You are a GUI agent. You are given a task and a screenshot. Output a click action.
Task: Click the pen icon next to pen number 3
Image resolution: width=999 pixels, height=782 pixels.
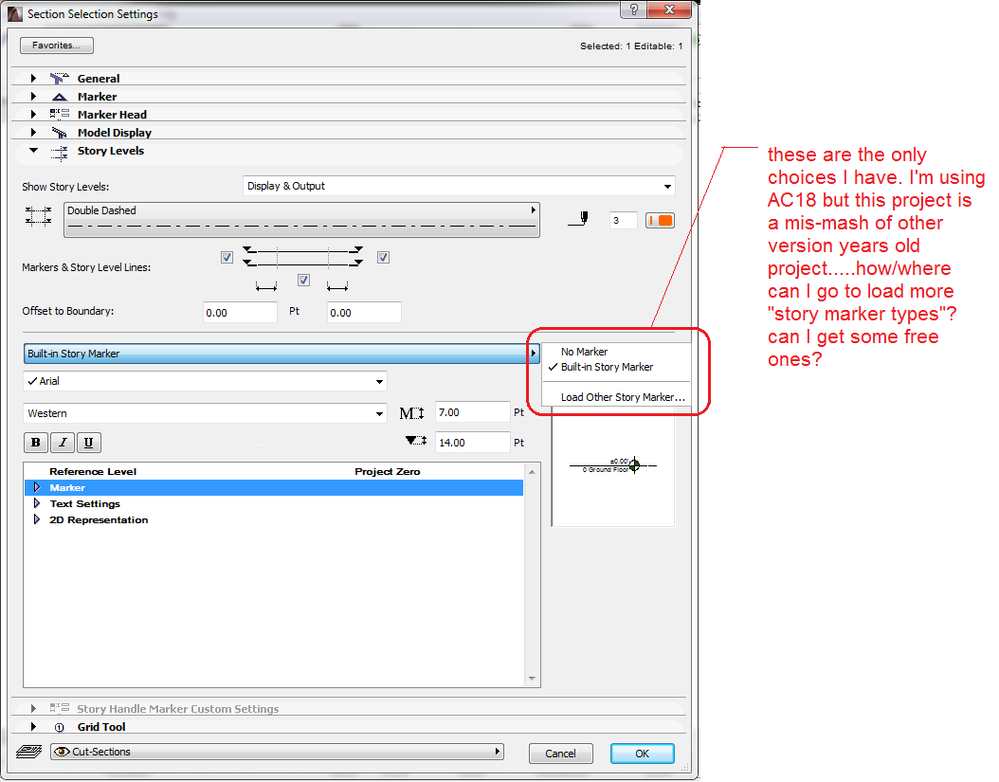(x=579, y=220)
